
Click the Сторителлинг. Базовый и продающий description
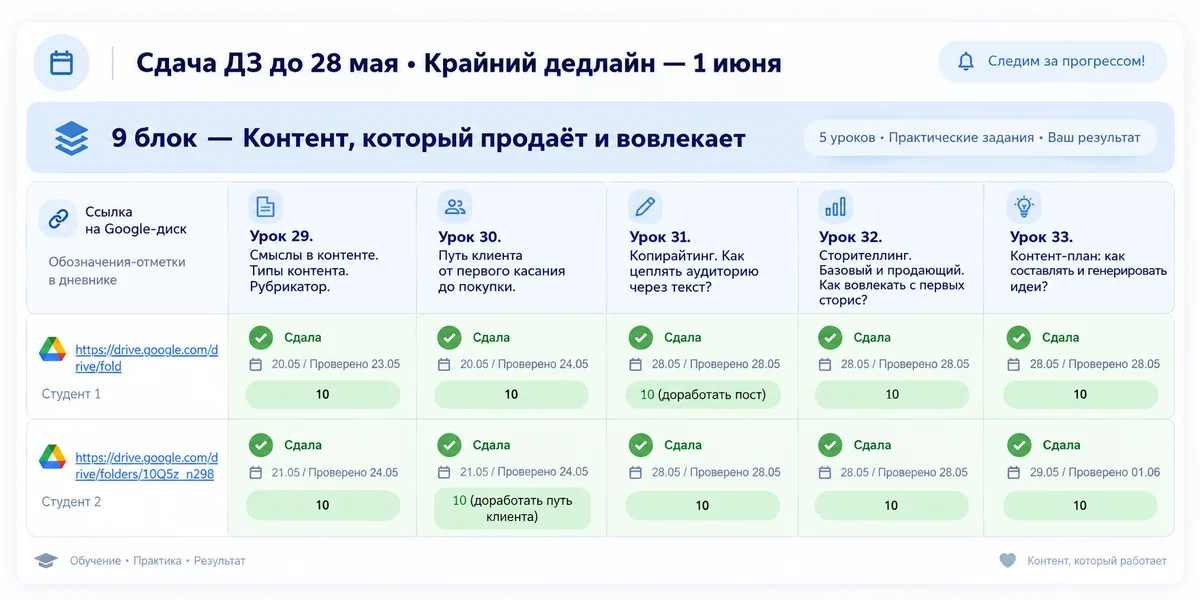coord(892,278)
